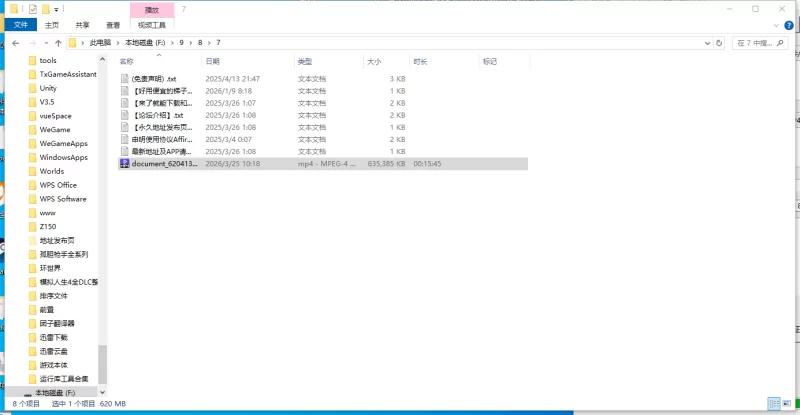The width and height of the screenshot is (800, 415).
Task: Open the www folder in sidebar
Action: click(x=47, y=213)
